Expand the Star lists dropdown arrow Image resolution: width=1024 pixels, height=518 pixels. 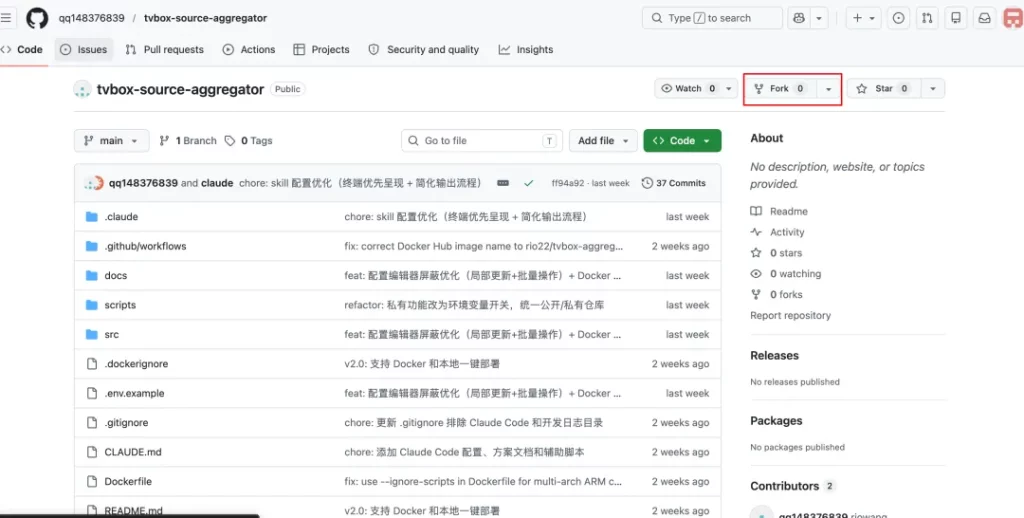(x=933, y=89)
